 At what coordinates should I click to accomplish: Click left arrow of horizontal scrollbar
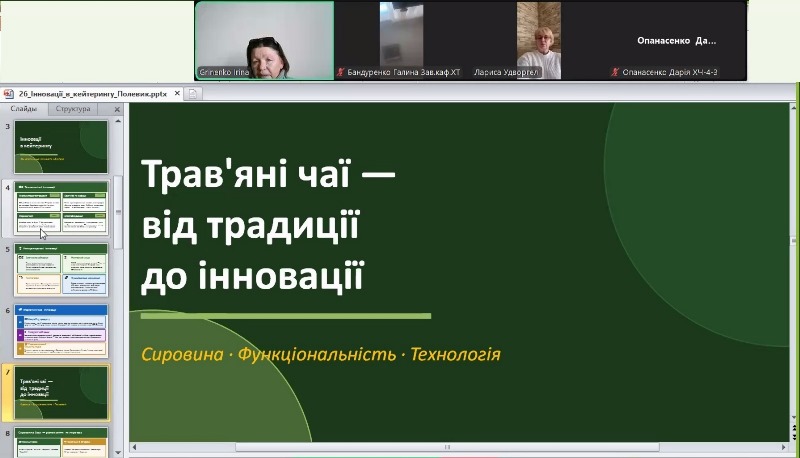[x=134, y=447]
